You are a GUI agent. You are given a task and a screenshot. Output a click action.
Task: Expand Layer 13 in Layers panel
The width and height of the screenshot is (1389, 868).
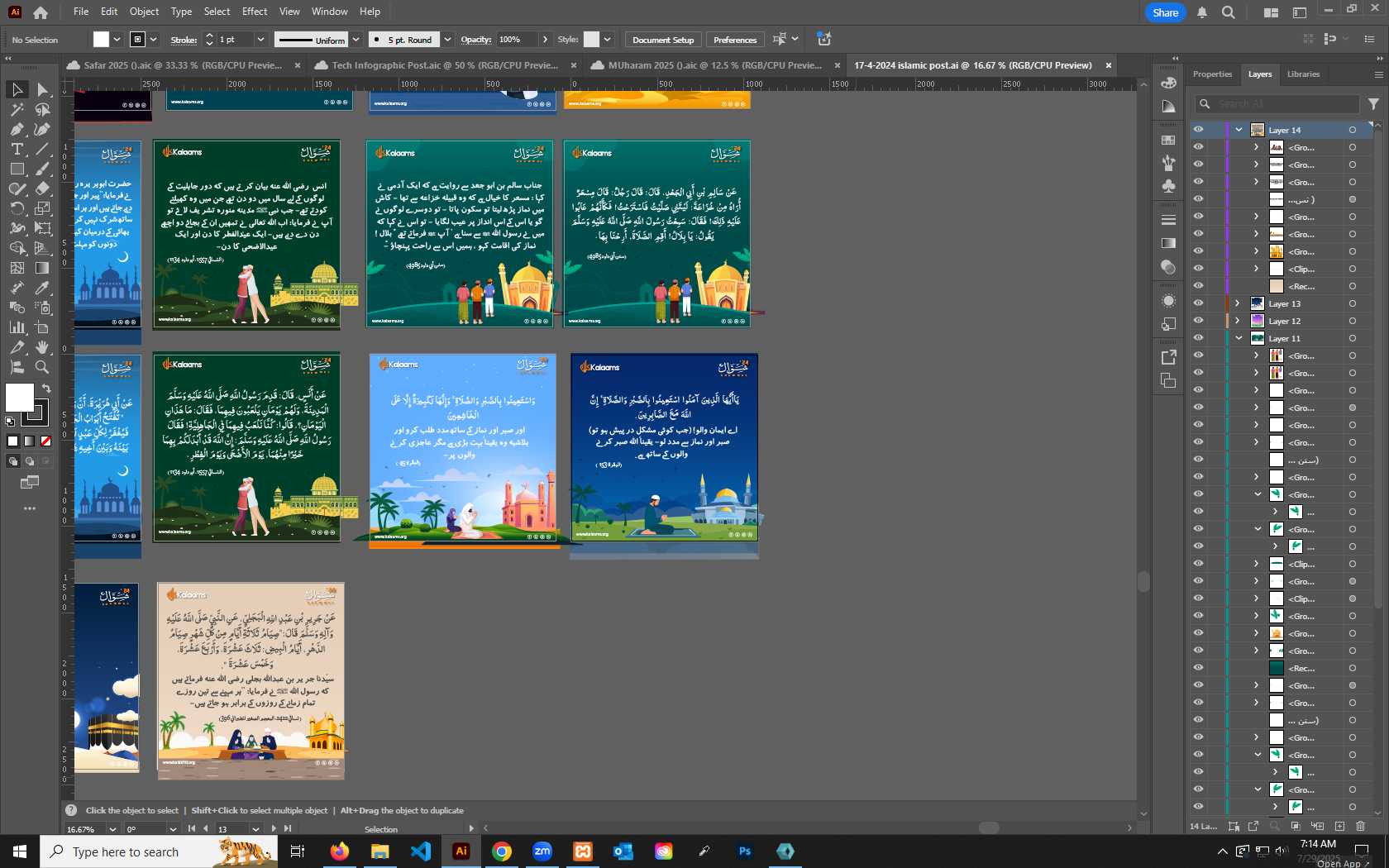point(1239,303)
